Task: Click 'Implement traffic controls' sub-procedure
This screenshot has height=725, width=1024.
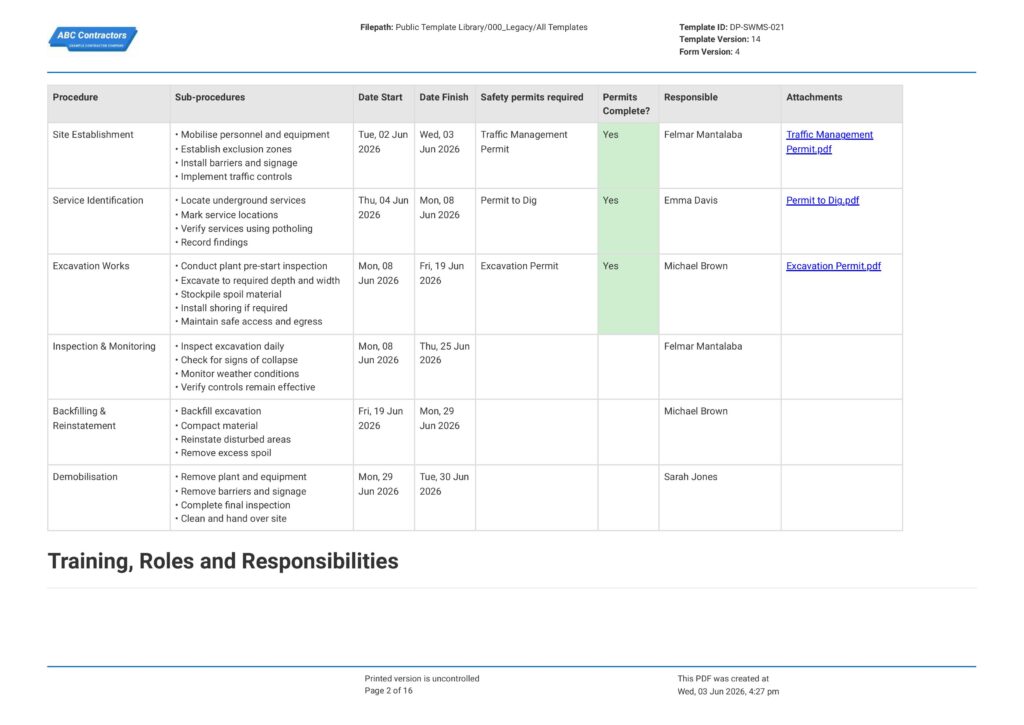Action: pyautogui.click(x=233, y=176)
